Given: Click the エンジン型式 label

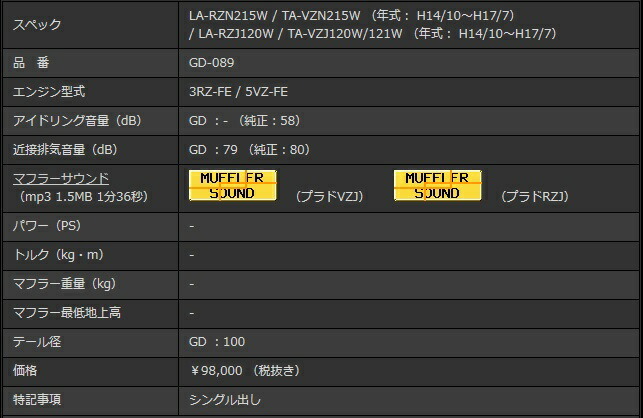Looking at the screenshot, I should click(49, 92).
